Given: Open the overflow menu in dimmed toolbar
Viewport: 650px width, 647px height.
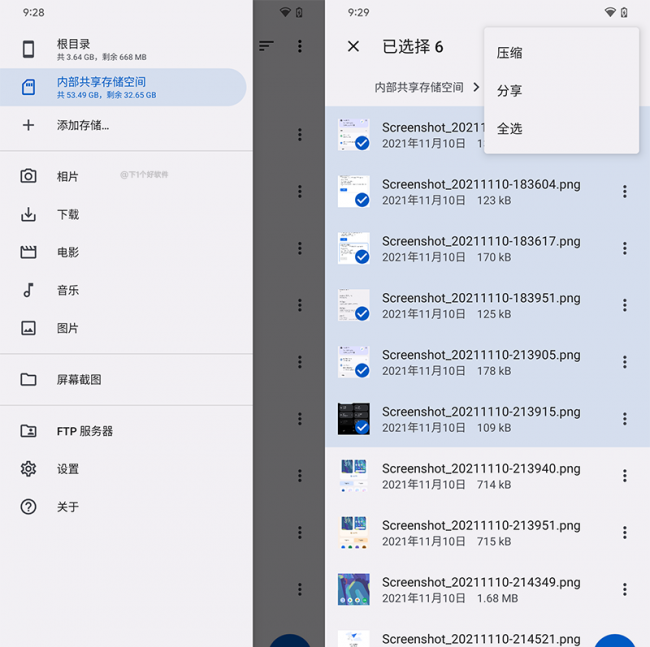Looking at the screenshot, I should tap(300, 46).
